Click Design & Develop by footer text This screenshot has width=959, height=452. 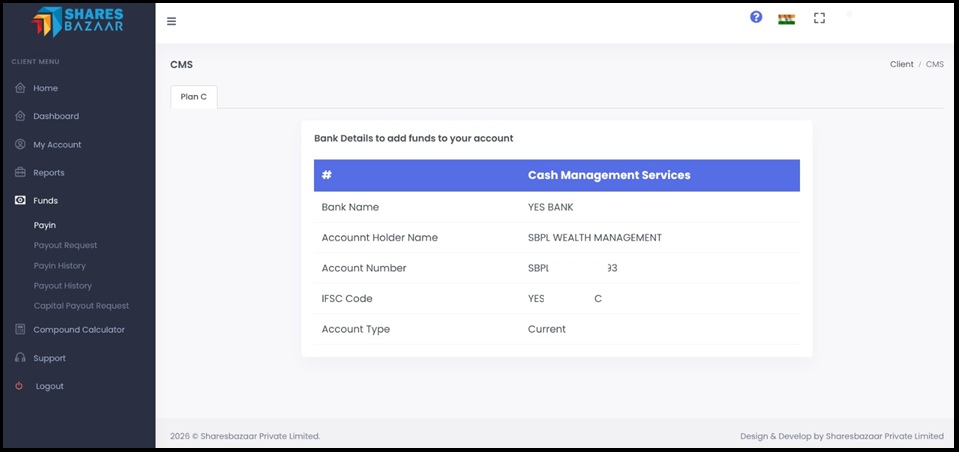coord(842,436)
